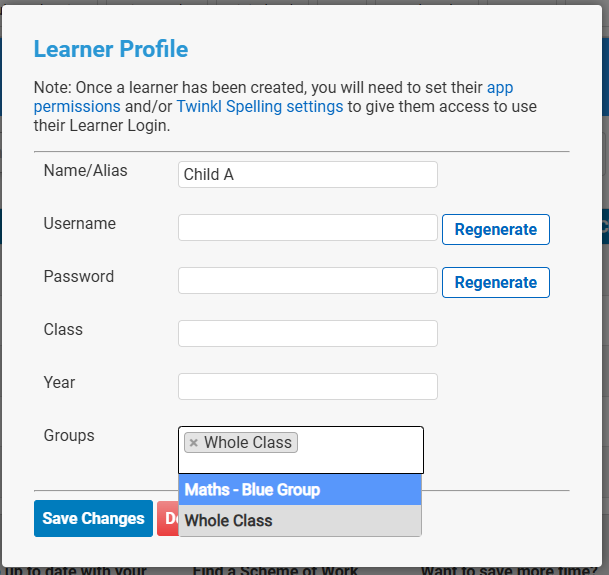
Task: Click the Groups label text
Action: [x=69, y=436]
